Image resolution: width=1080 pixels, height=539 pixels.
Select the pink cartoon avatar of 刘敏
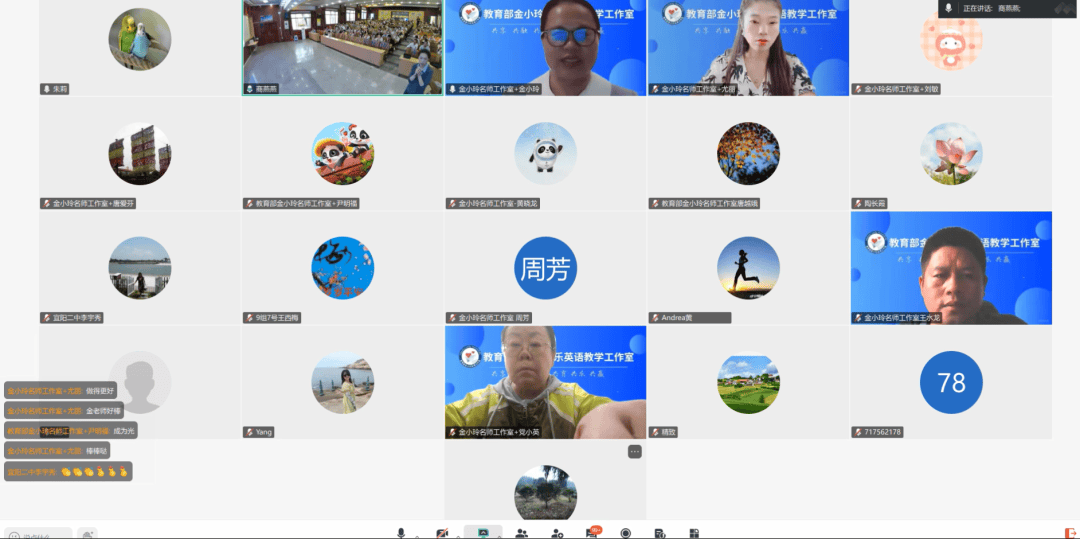point(951,39)
